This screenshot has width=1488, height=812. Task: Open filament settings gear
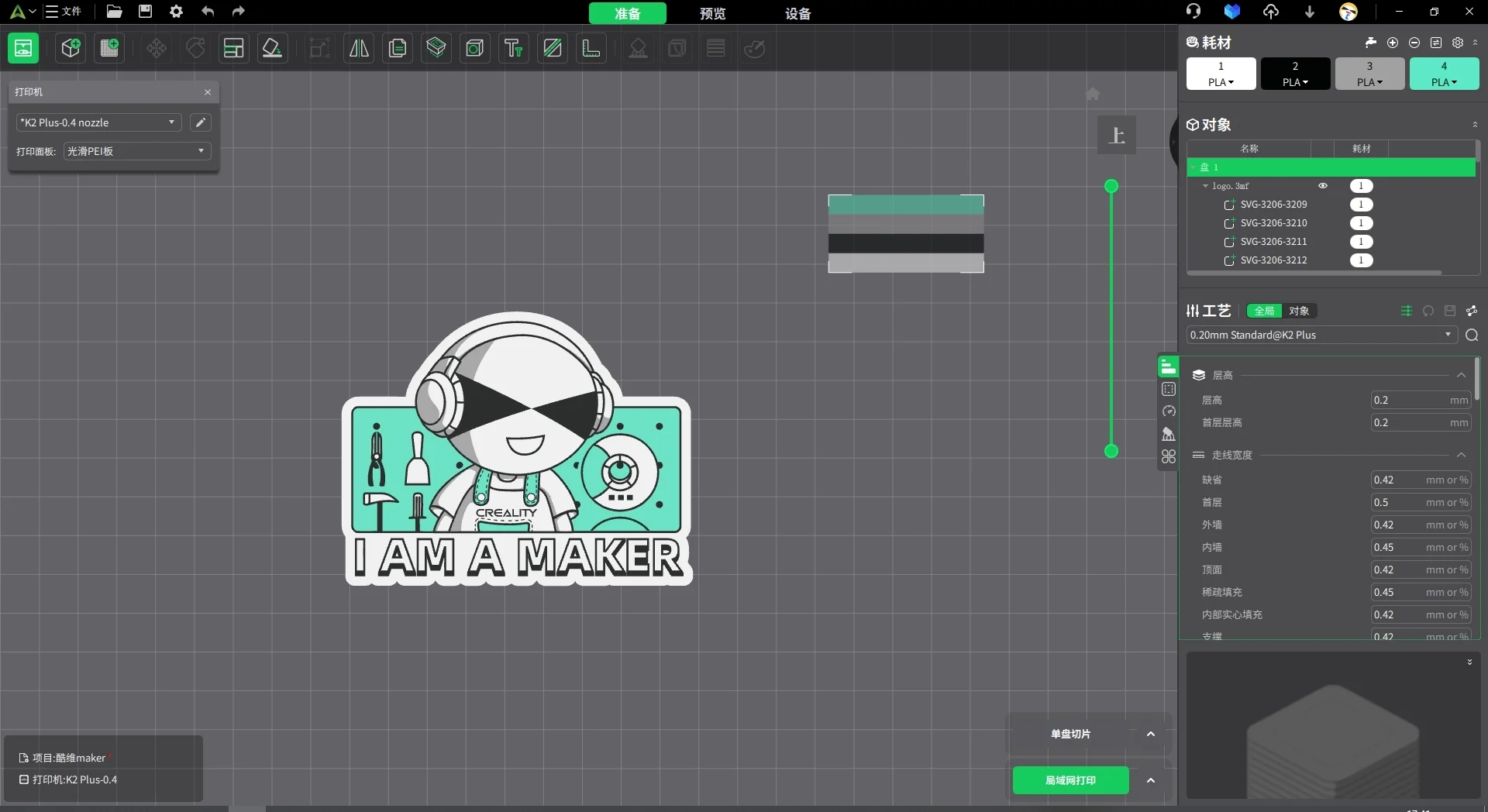click(x=1458, y=43)
